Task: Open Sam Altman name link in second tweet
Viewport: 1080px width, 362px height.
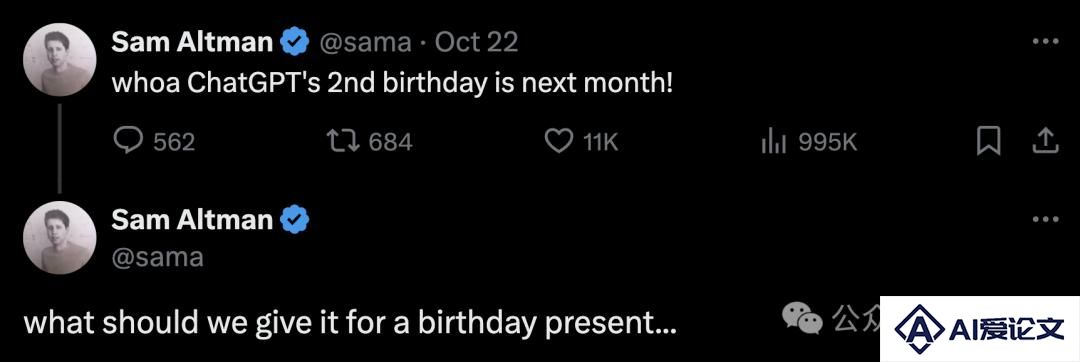Action: tap(192, 220)
